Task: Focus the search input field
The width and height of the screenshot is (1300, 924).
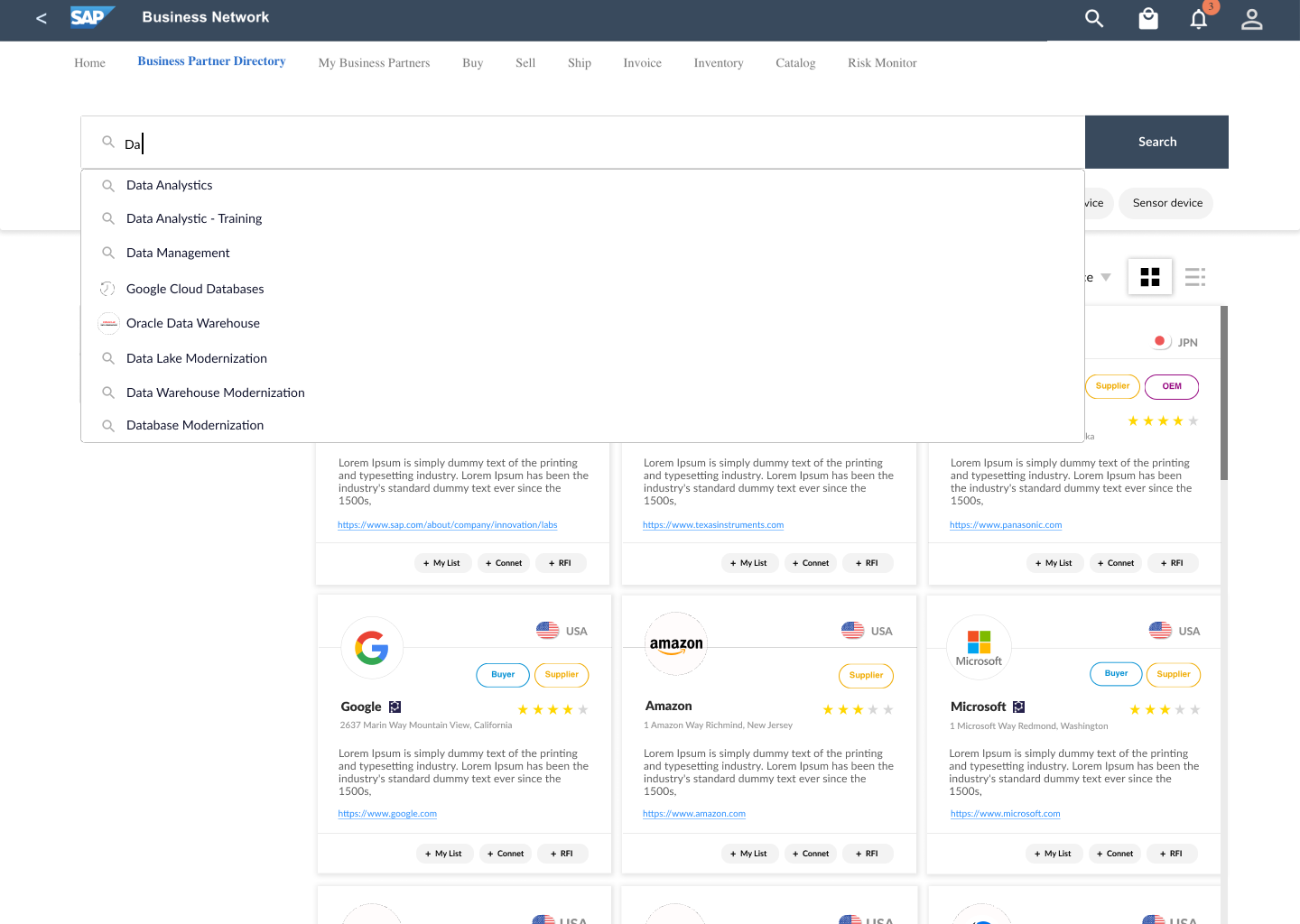Action: click(x=582, y=143)
